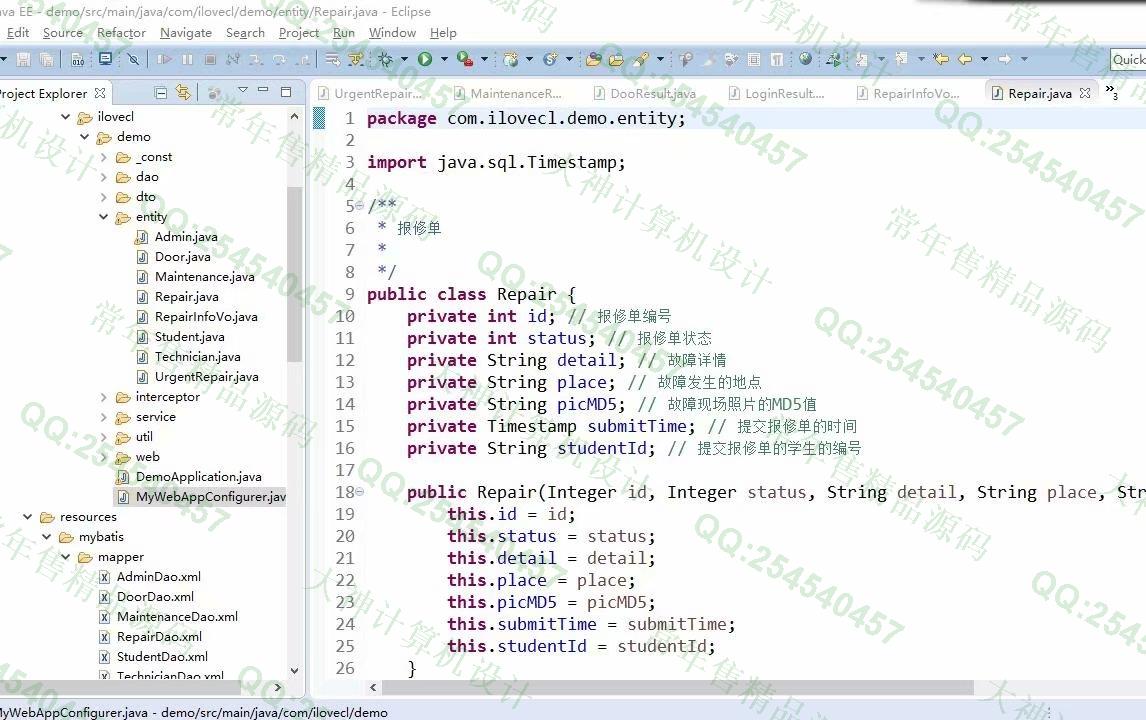1146x720 pixels.
Task: Open the Refactor menu
Action: point(121,33)
